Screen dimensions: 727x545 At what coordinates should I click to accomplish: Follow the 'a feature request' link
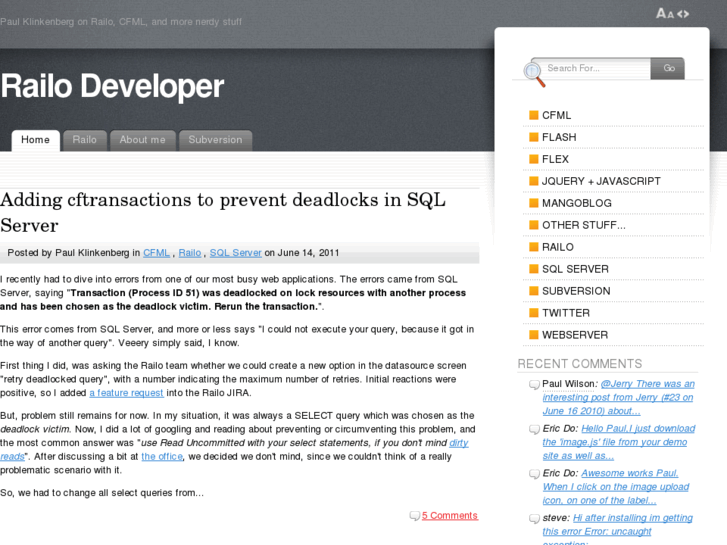click(x=126, y=393)
